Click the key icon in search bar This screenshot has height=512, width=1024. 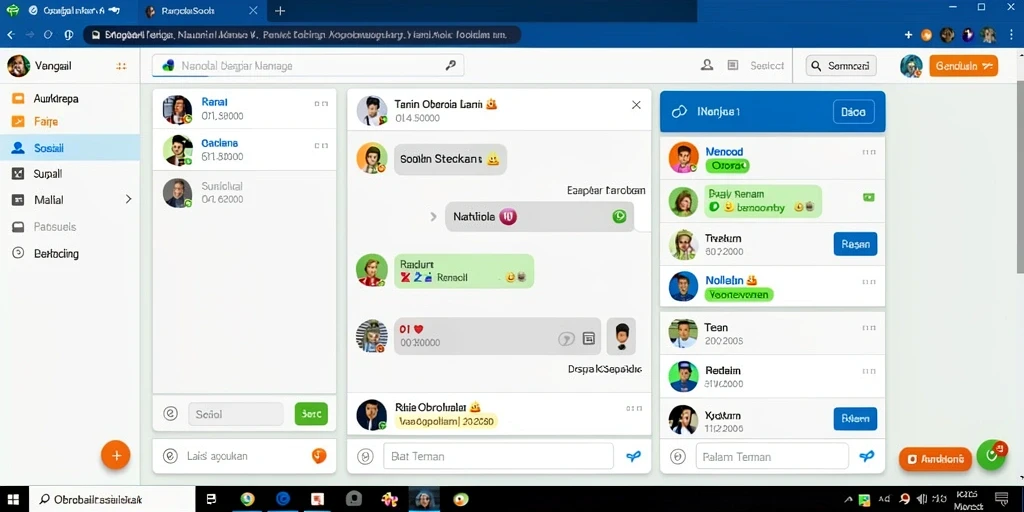coord(451,65)
